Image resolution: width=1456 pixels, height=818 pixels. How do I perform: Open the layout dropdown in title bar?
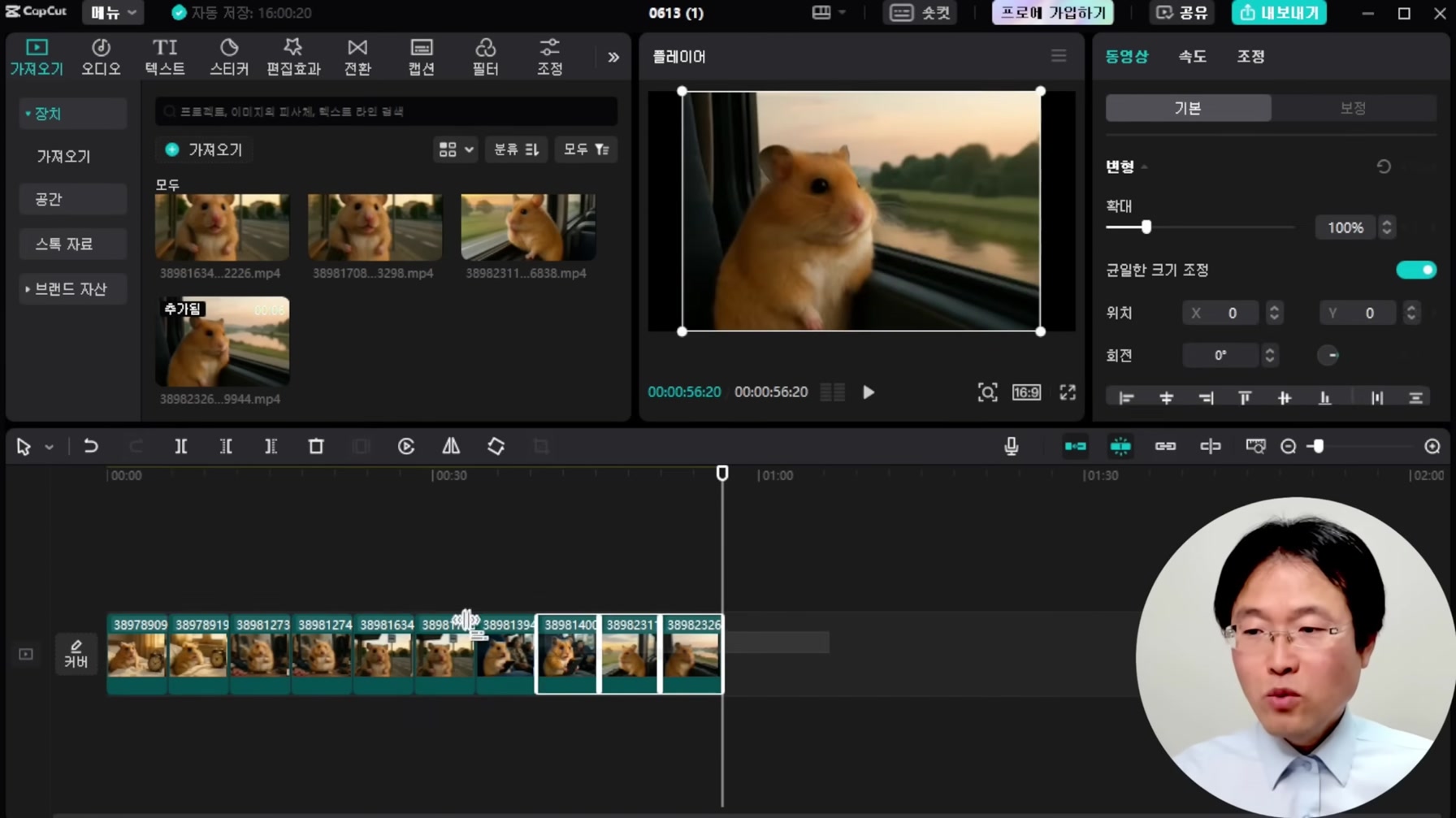pos(830,13)
